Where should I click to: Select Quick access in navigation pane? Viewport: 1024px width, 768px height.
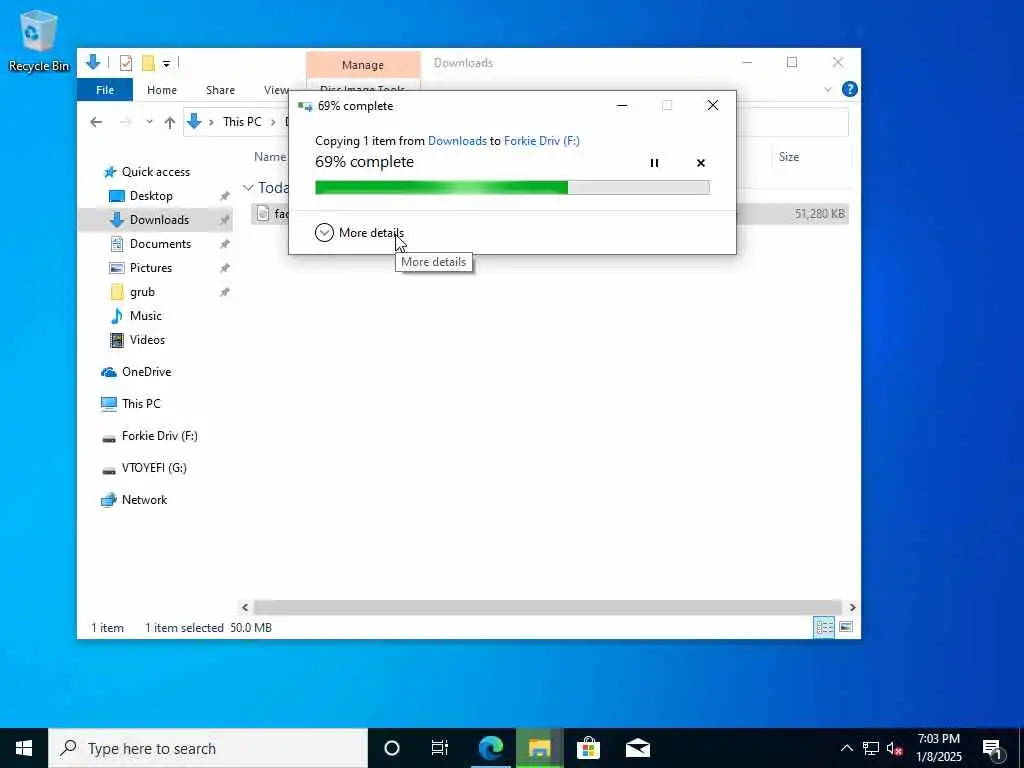click(x=155, y=172)
